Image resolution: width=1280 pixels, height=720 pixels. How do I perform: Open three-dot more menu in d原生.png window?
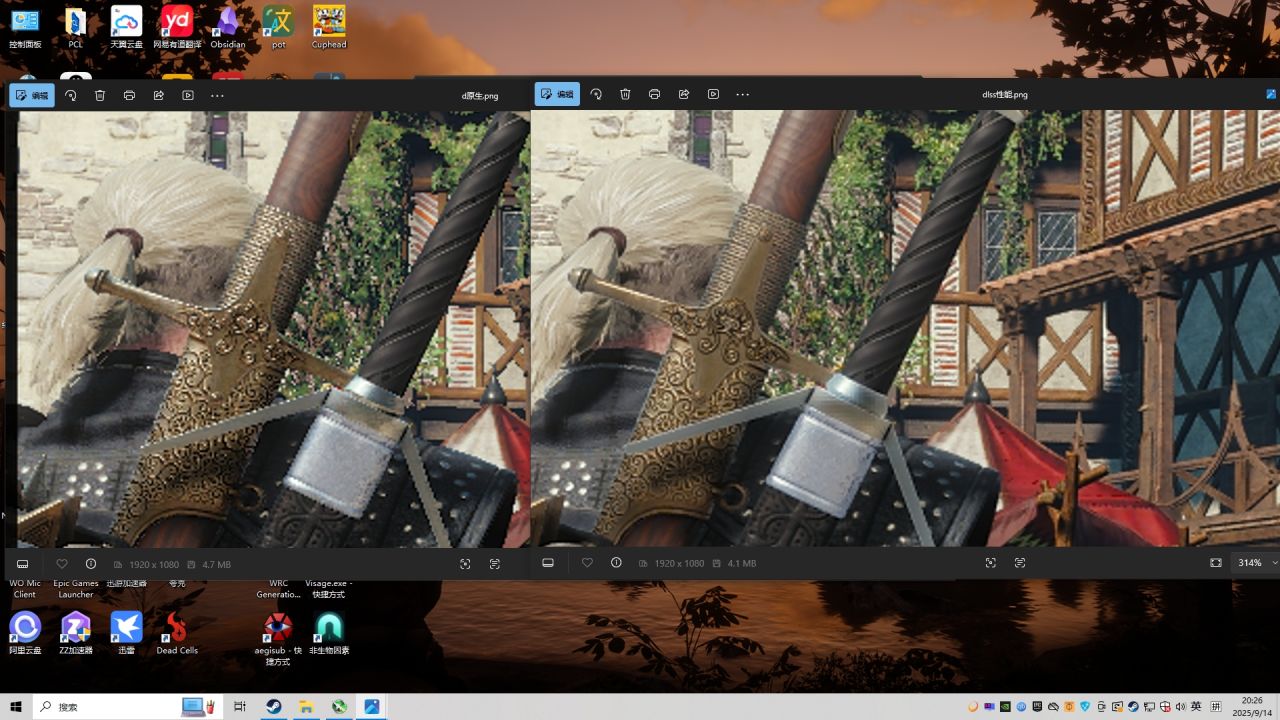coord(217,95)
